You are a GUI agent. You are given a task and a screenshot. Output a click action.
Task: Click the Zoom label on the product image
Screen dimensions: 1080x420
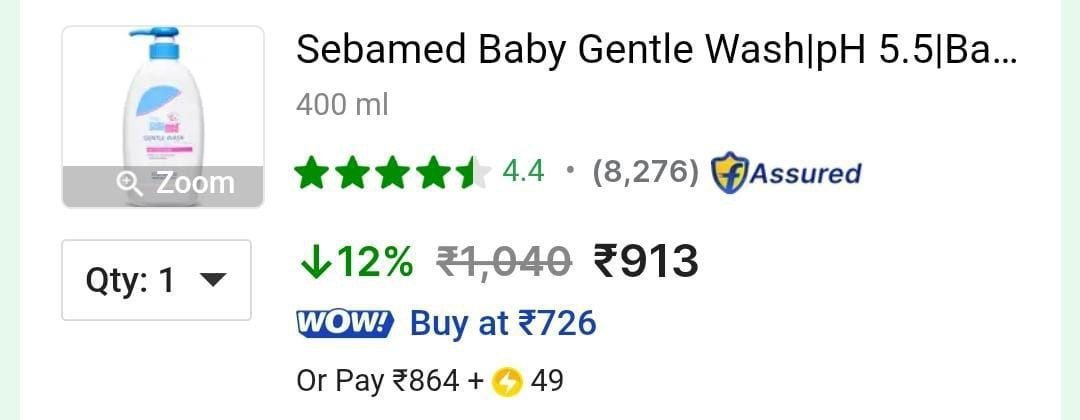pos(196,183)
